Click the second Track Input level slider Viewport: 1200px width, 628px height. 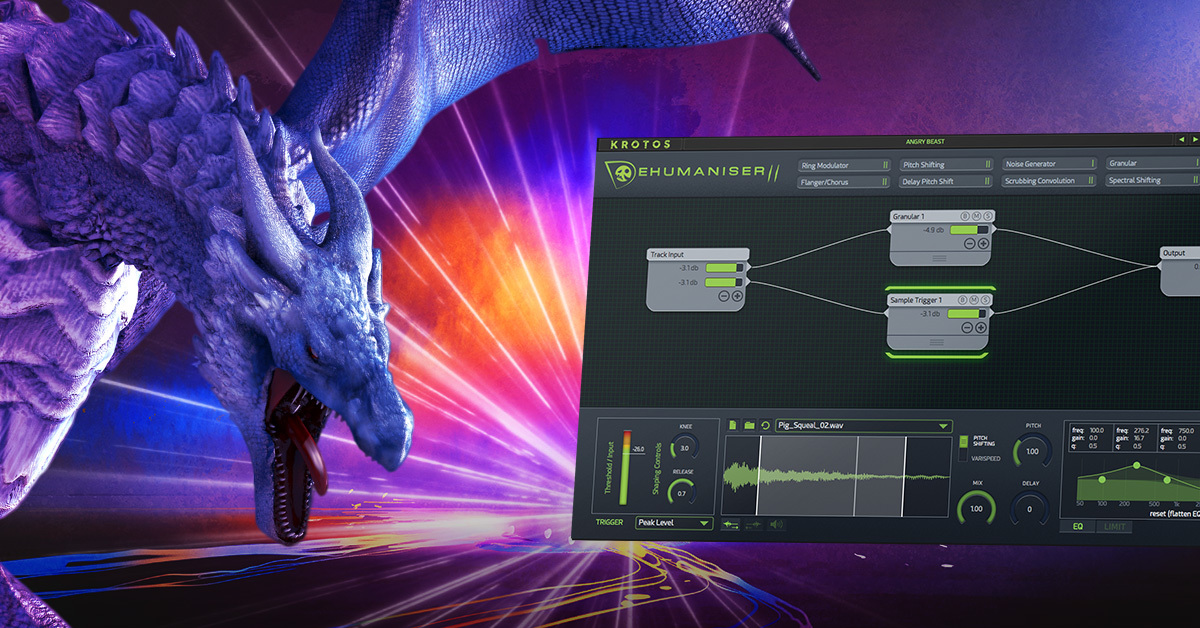pyautogui.click(x=724, y=283)
